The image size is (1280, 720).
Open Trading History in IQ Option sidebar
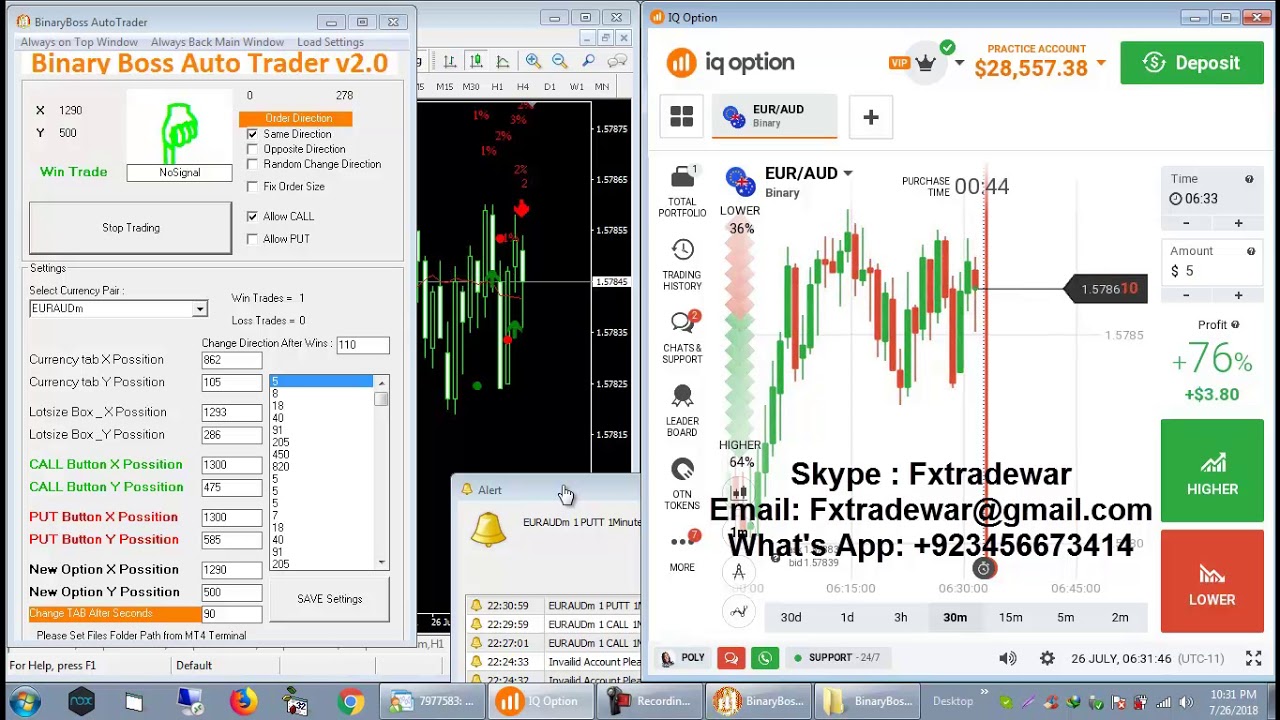point(682,265)
